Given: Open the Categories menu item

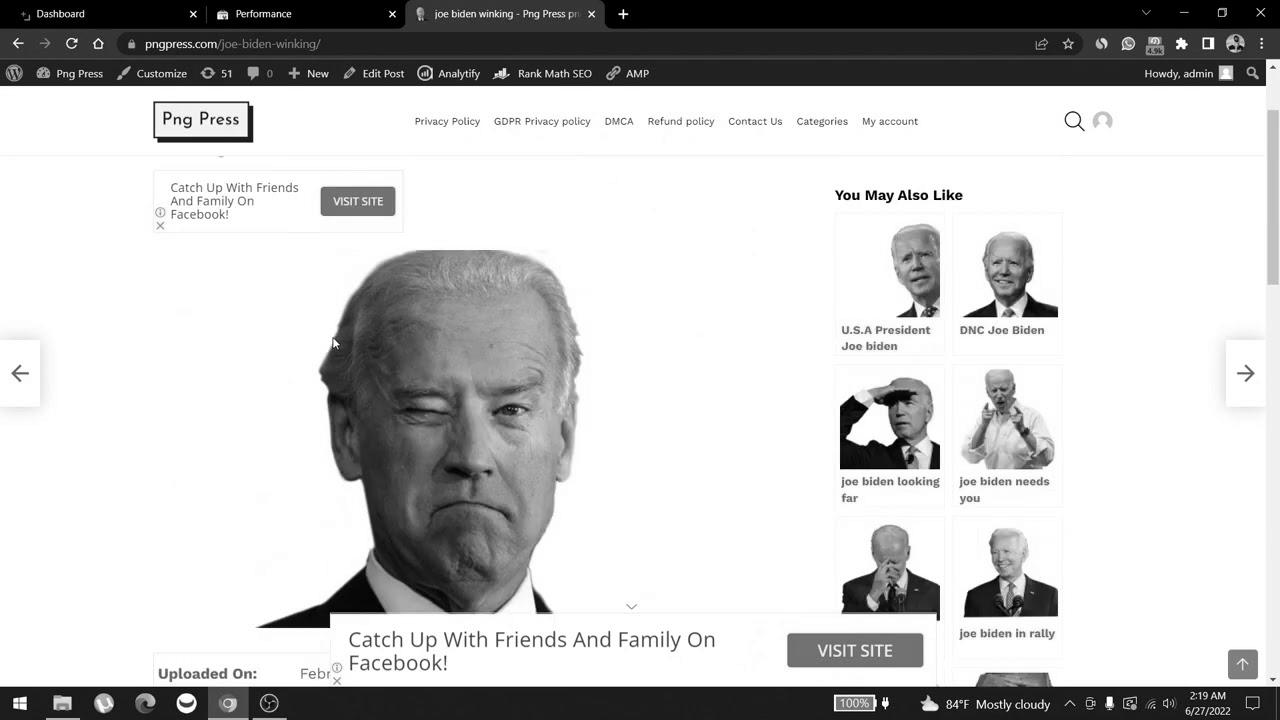Looking at the screenshot, I should (x=821, y=121).
